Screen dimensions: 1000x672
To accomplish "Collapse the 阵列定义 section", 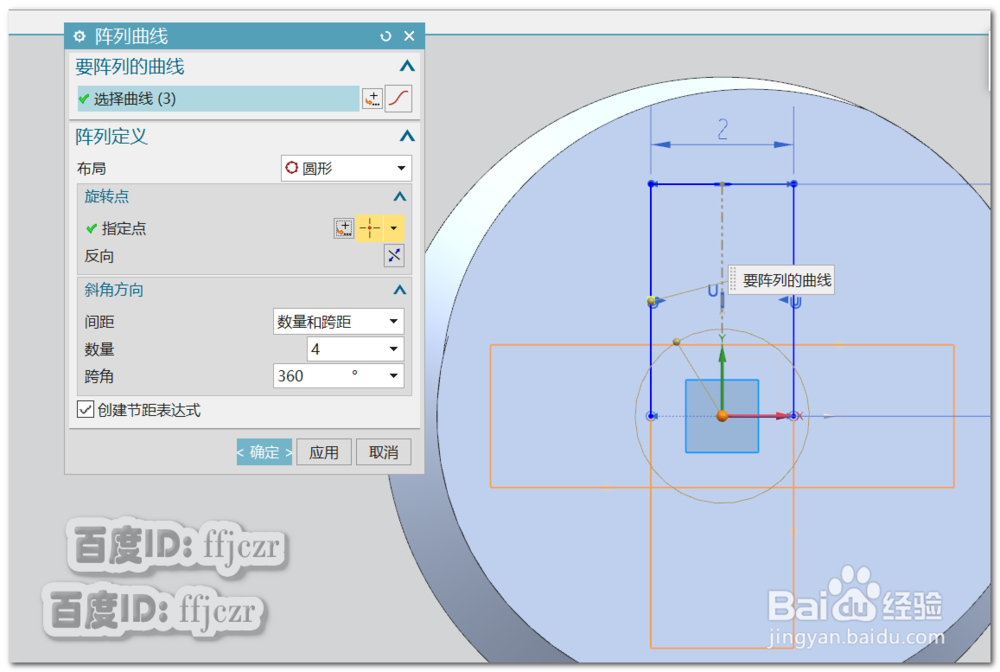I will point(407,136).
